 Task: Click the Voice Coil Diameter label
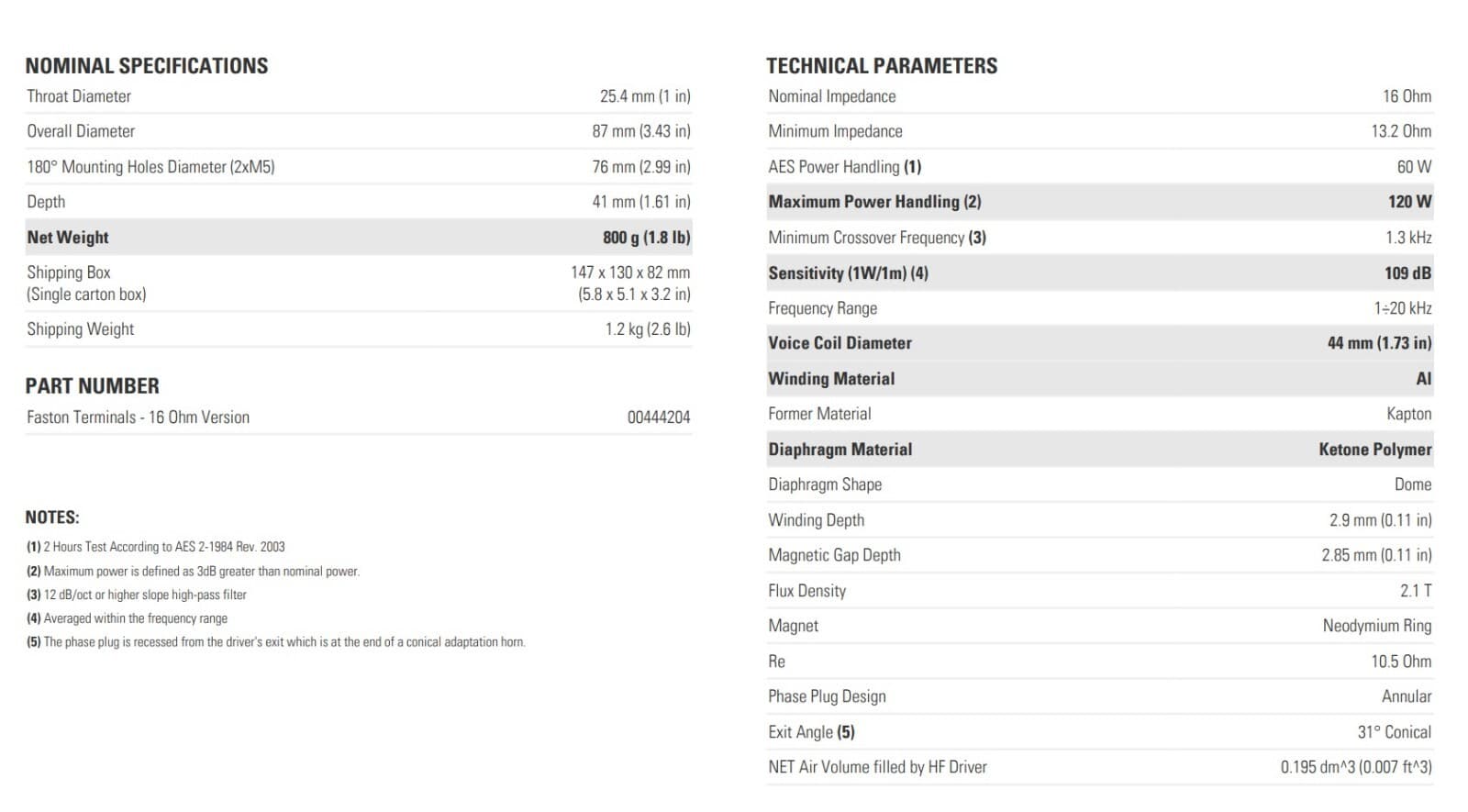point(840,343)
